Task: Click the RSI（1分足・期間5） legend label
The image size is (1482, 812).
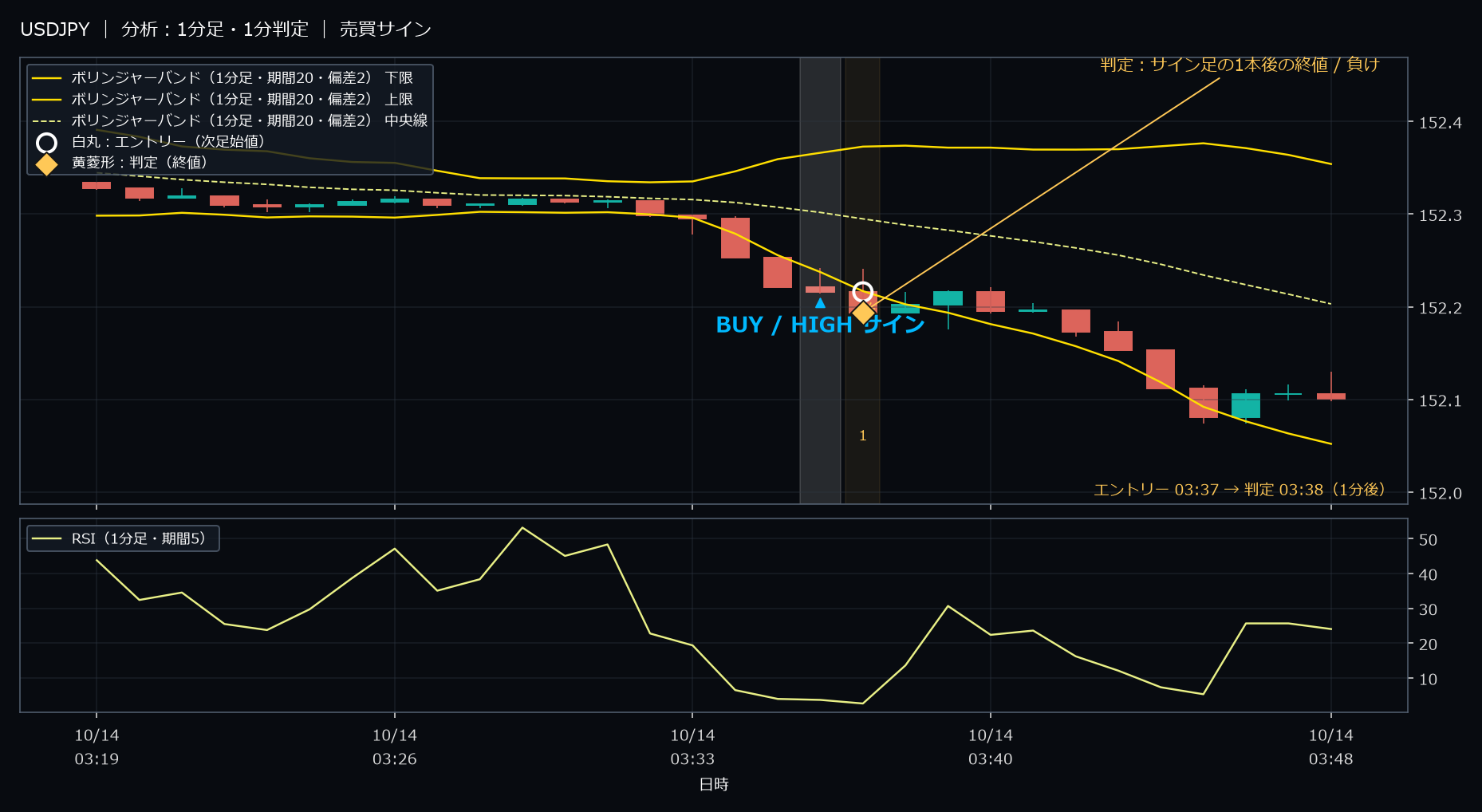Action: [139, 539]
